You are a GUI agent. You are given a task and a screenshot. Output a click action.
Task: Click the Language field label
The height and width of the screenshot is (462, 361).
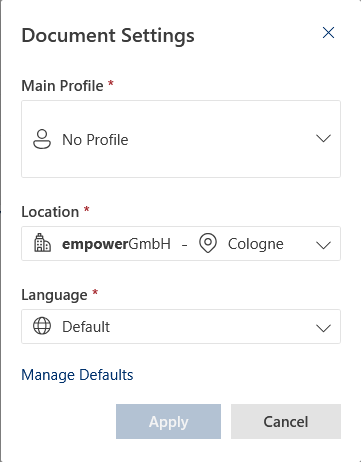coord(54,295)
